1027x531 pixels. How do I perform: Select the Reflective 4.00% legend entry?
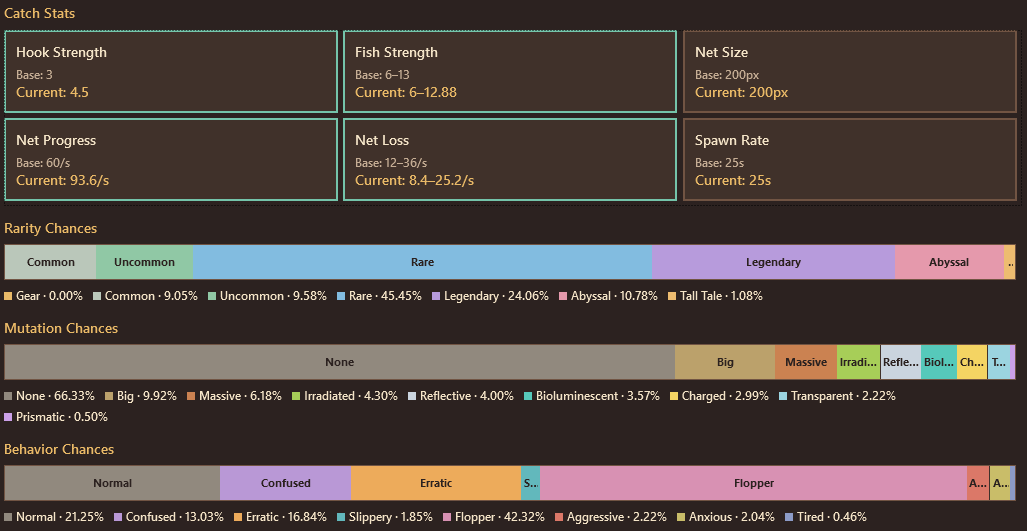click(460, 396)
